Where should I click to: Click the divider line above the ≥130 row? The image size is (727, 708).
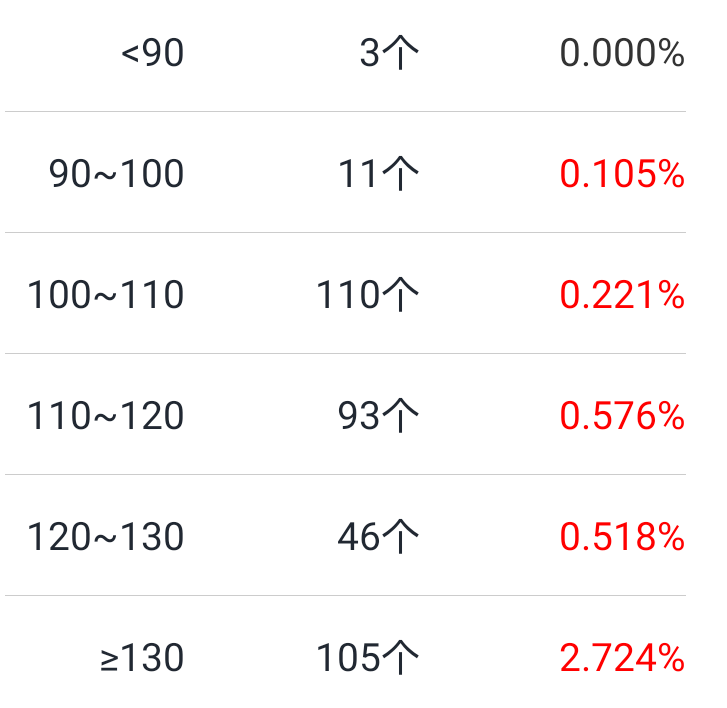(x=345, y=595)
